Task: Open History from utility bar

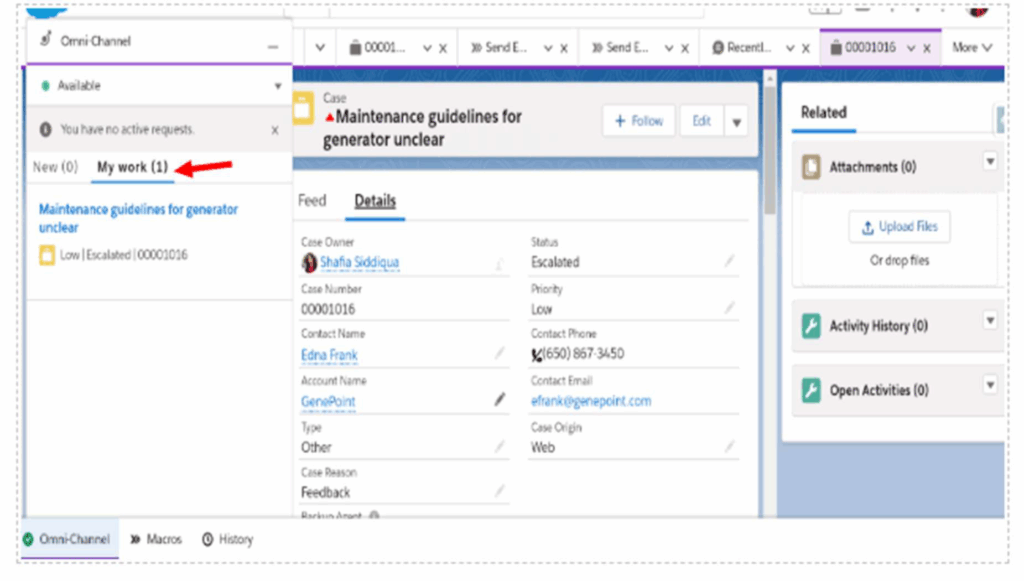Action: (227, 539)
